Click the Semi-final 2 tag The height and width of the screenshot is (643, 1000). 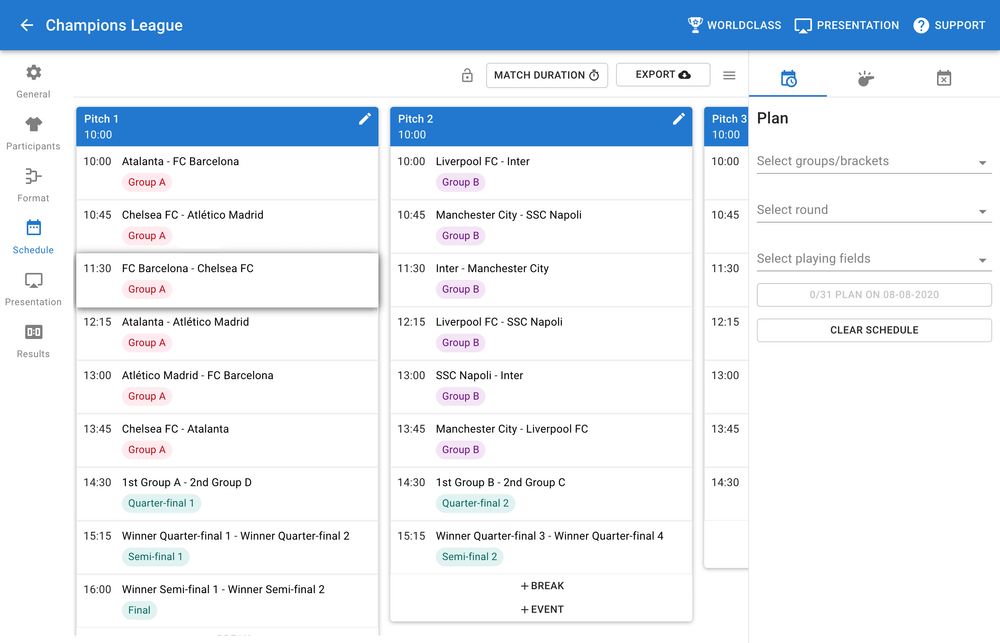click(469, 557)
